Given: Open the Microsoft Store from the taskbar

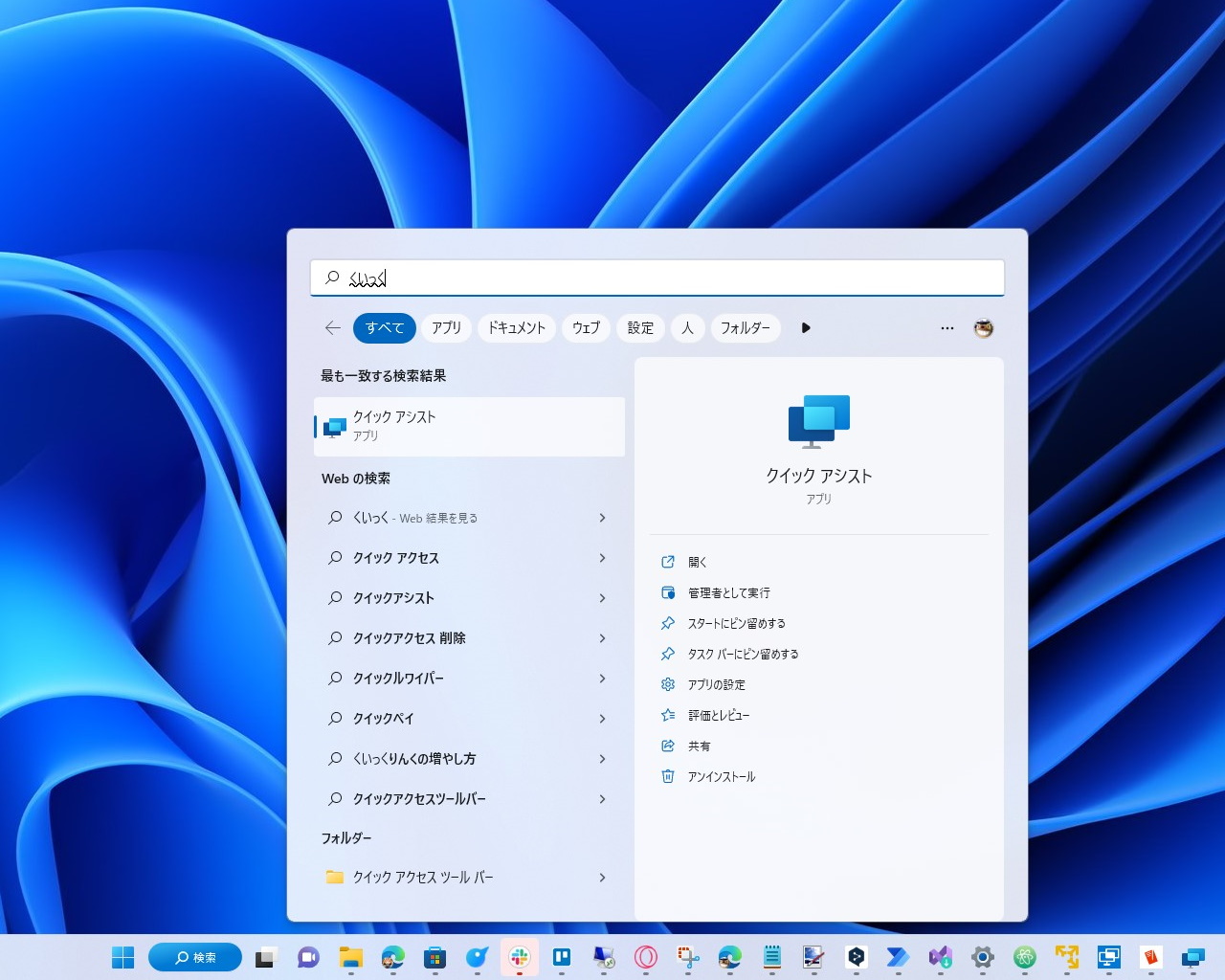Looking at the screenshot, I should coord(435,957).
